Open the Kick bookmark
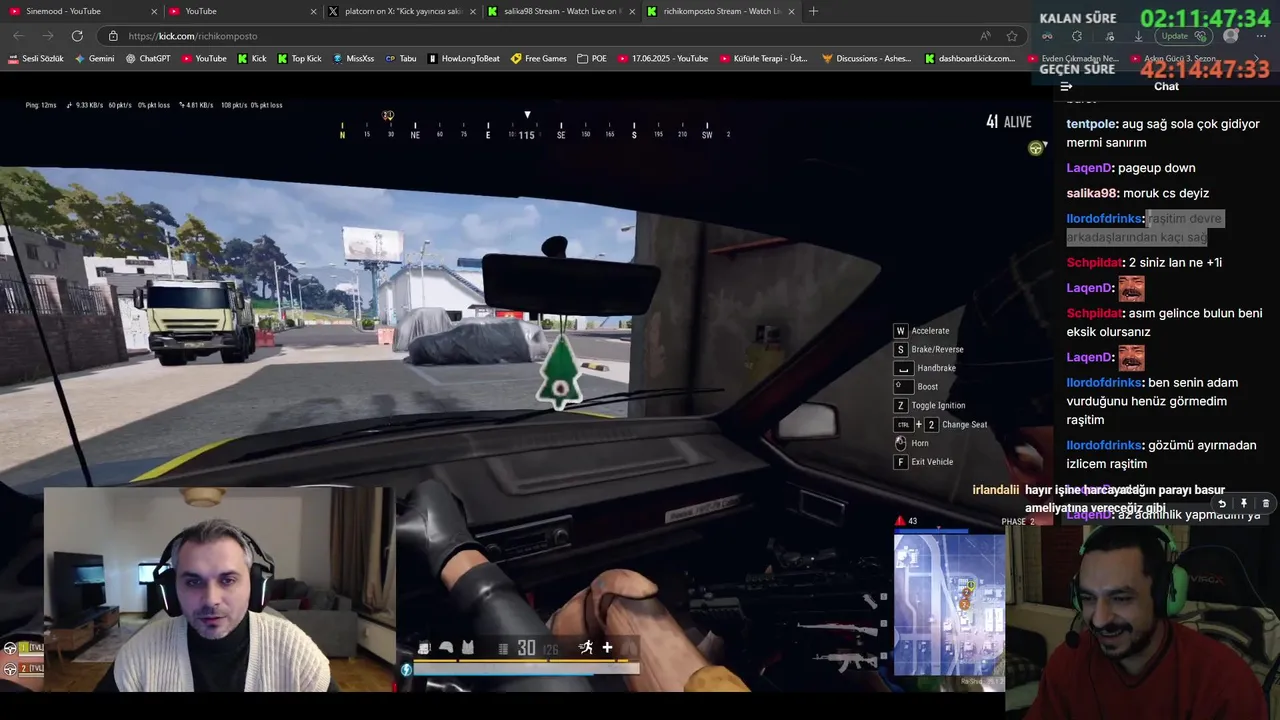Screen dimensions: 1280x720 252,59
